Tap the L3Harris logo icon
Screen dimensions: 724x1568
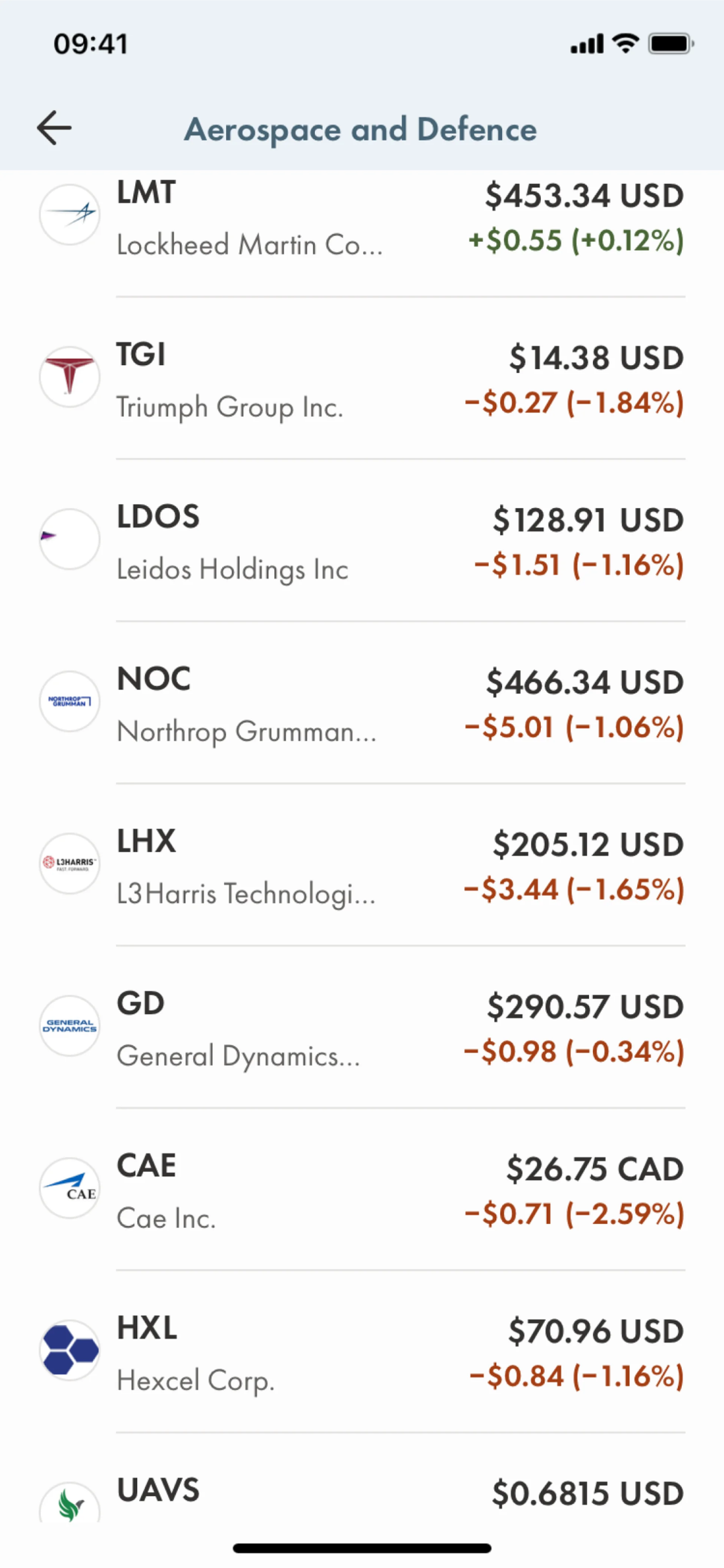(x=70, y=863)
